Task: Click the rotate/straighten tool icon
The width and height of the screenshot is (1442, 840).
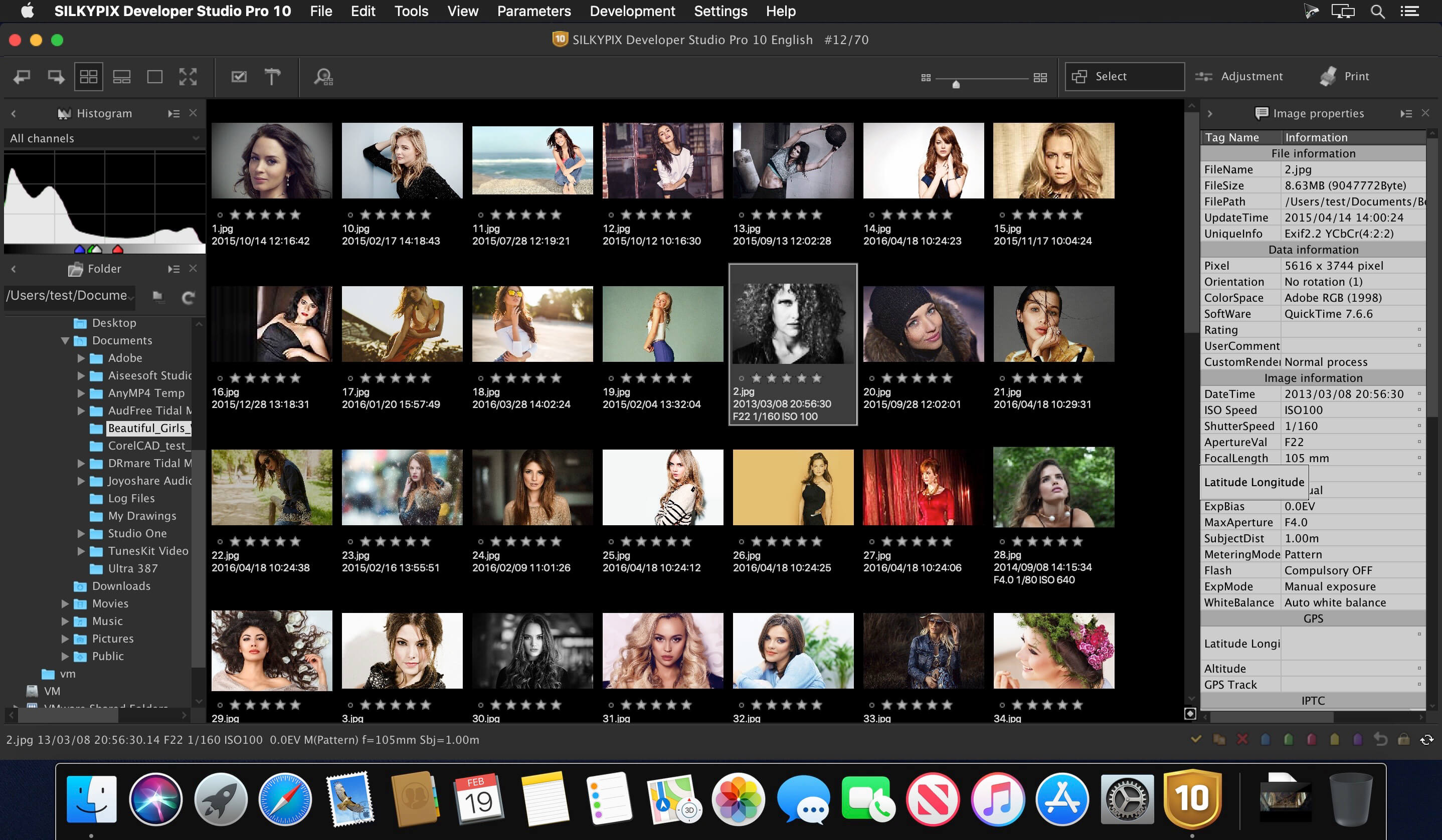Action: pos(271,76)
